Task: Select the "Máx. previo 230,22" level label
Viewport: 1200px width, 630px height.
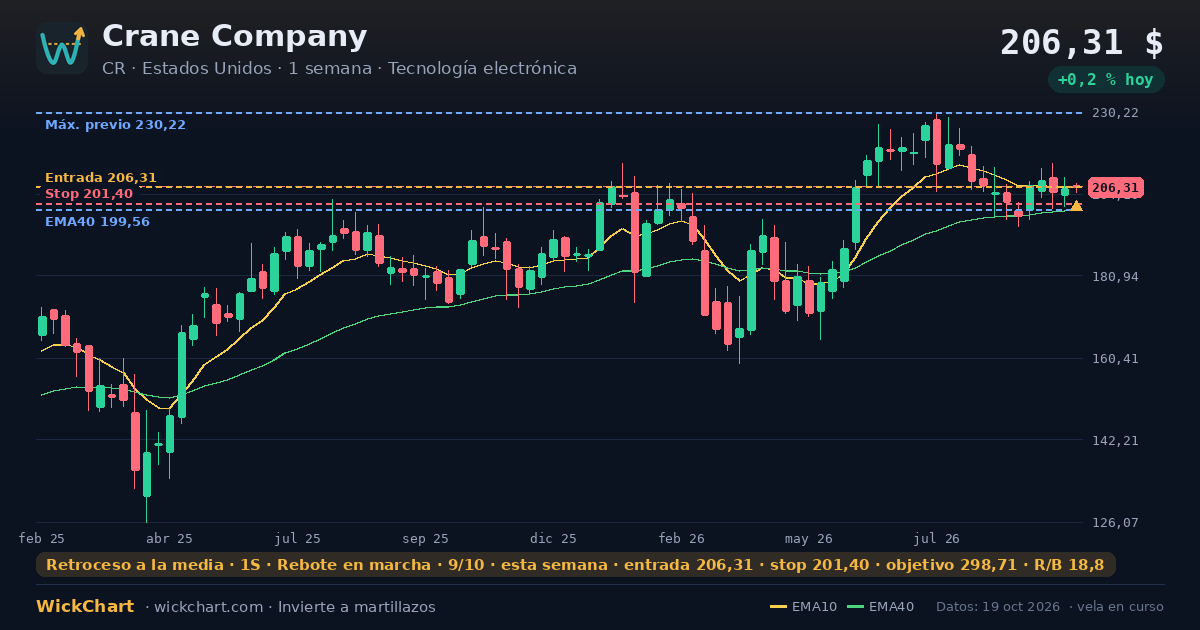Action: click(115, 125)
